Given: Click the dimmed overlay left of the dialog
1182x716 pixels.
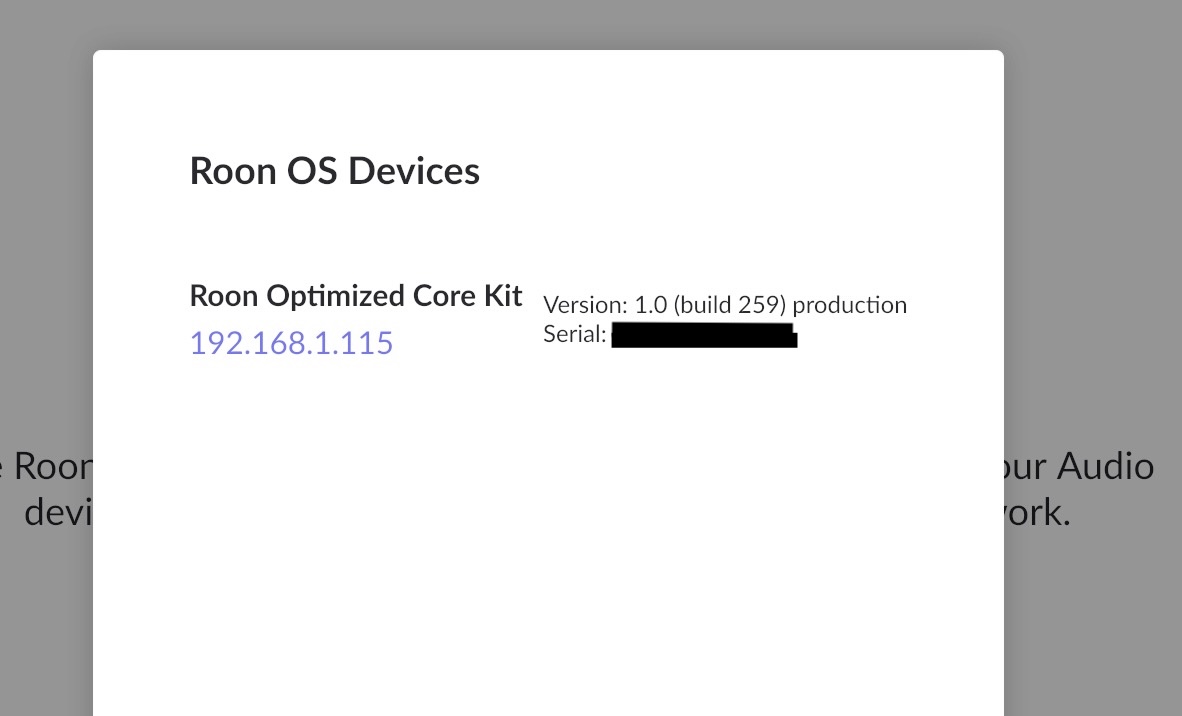Looking at the screenshot, I should [45, 300].
